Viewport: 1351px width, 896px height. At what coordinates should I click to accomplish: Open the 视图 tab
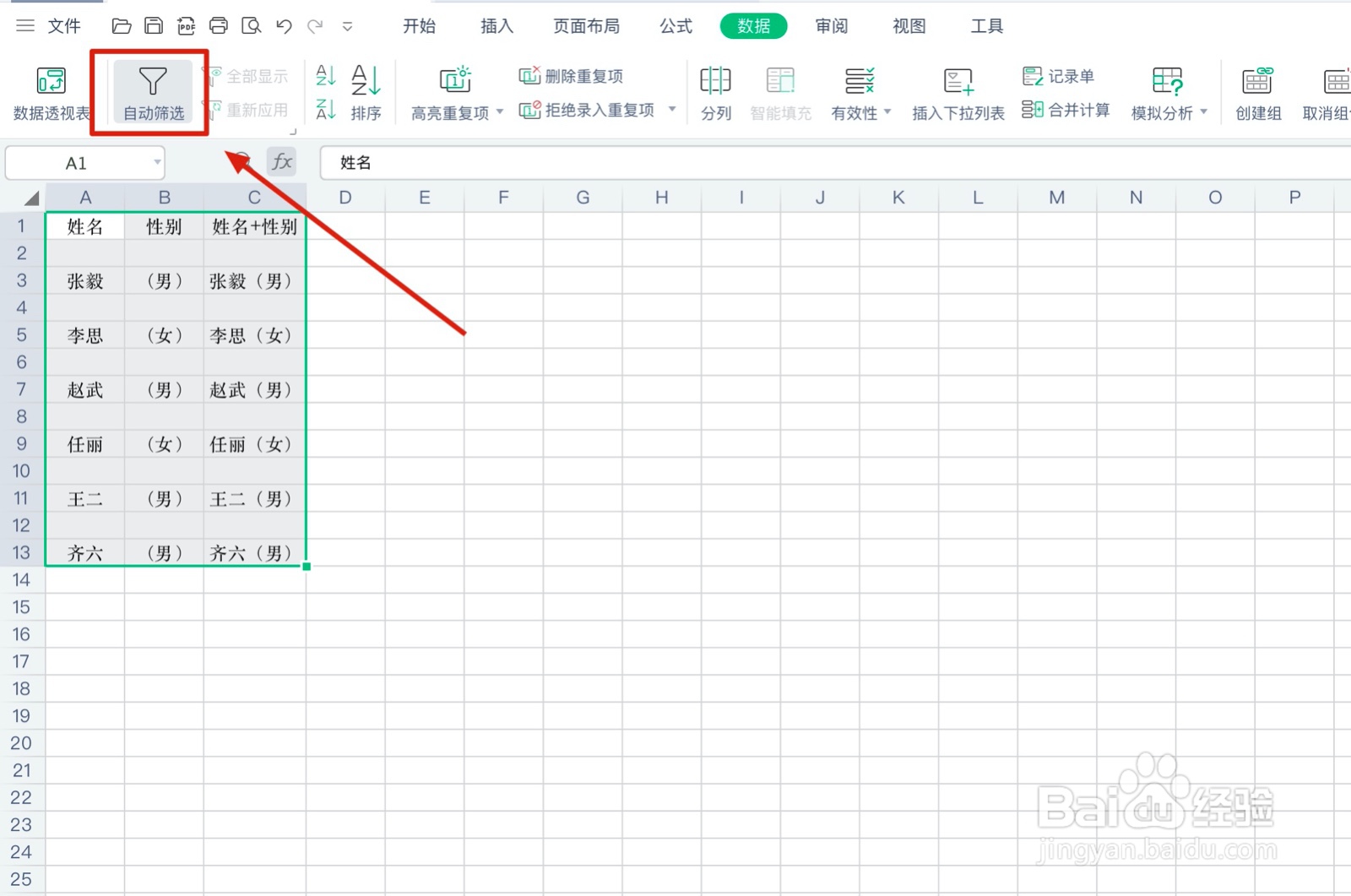click(908, 26)
